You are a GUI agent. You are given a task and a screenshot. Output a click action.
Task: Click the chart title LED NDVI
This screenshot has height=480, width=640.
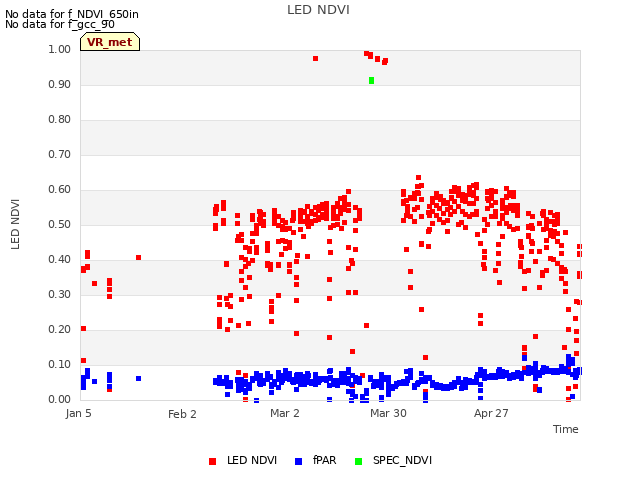318,10
